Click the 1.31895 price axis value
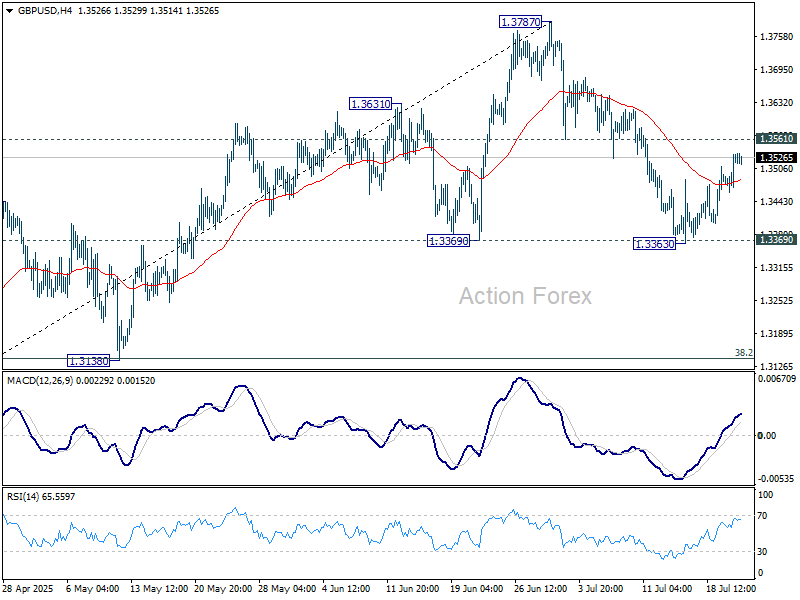 click(x=777, y=334)
